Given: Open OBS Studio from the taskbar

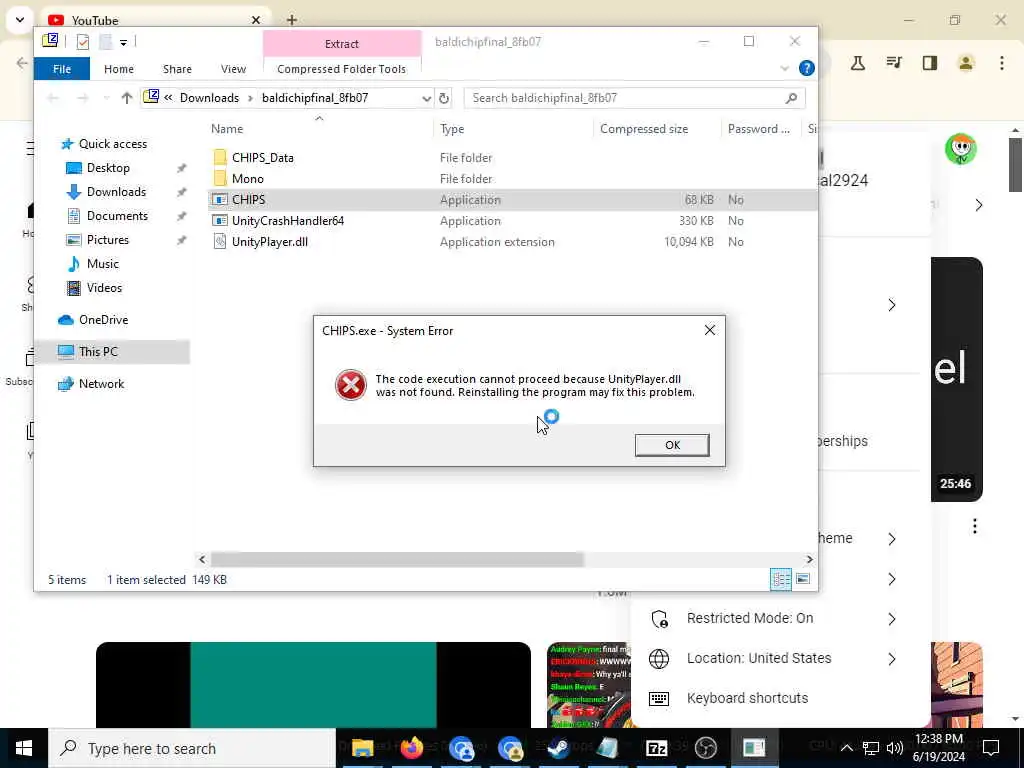Looking at the screenshot, I should click(x=705, y=748).
